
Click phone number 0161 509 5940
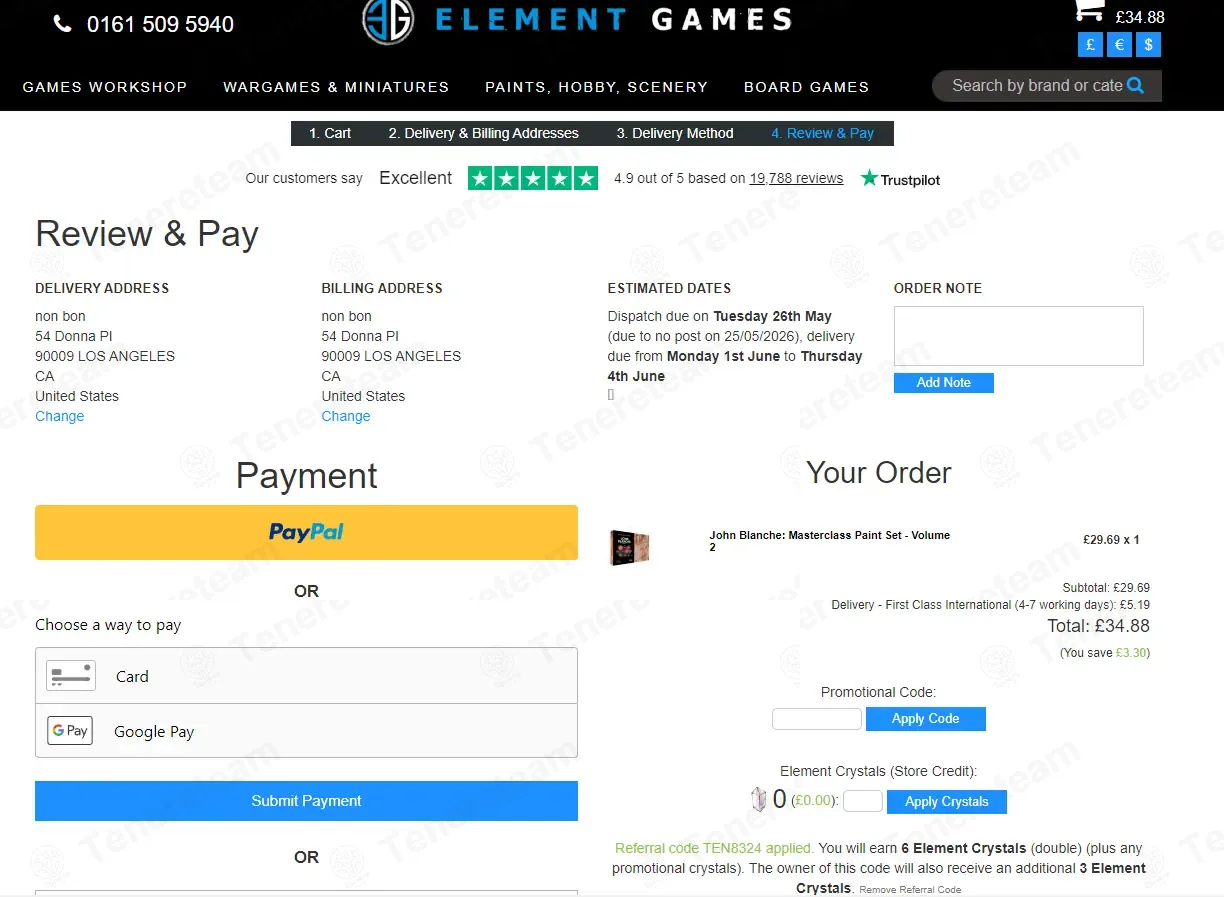tap(160, 24)
